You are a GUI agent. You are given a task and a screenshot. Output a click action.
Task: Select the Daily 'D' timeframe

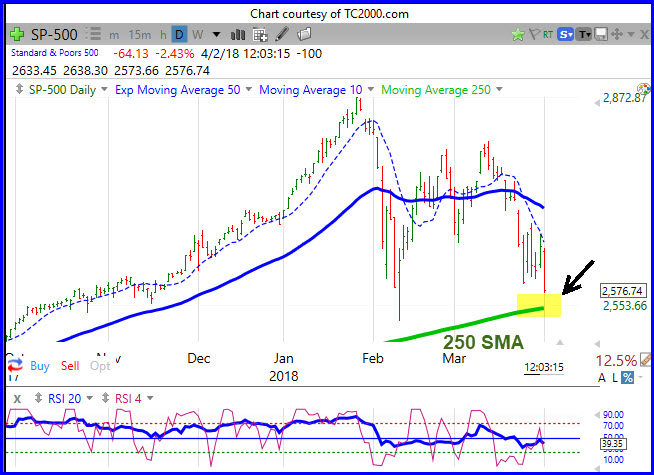pyautogui.click(x=179, y=35)
